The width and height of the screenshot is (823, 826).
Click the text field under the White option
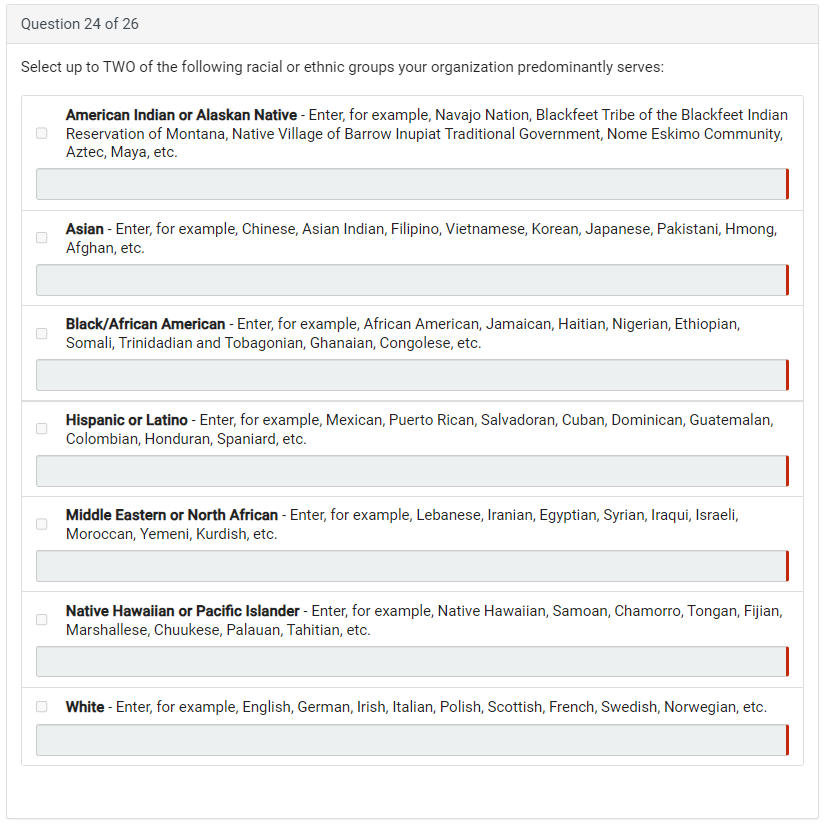(411, 740)
